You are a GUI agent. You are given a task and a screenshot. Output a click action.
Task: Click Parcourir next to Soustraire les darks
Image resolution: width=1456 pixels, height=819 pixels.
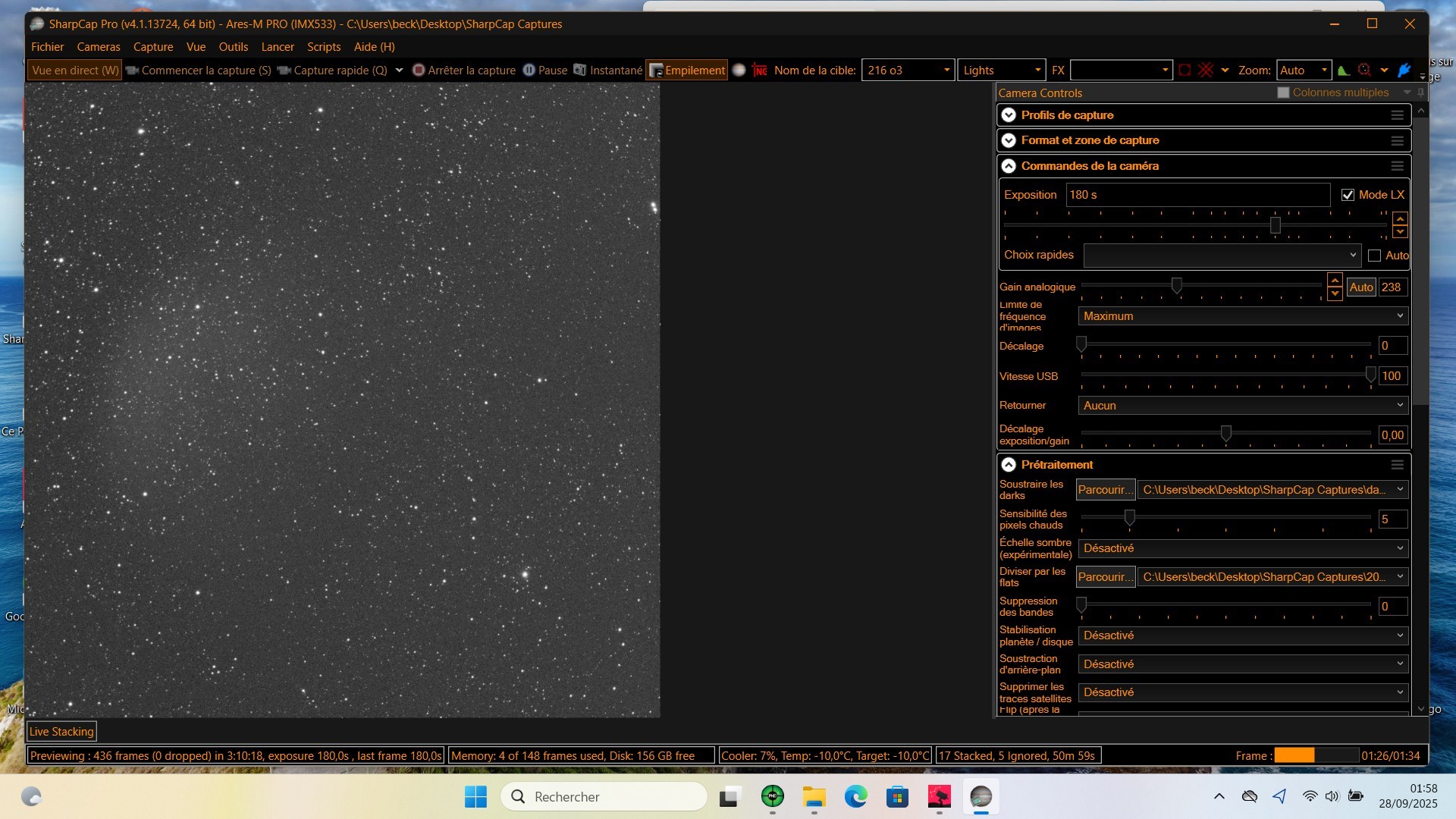point(1106,490)
